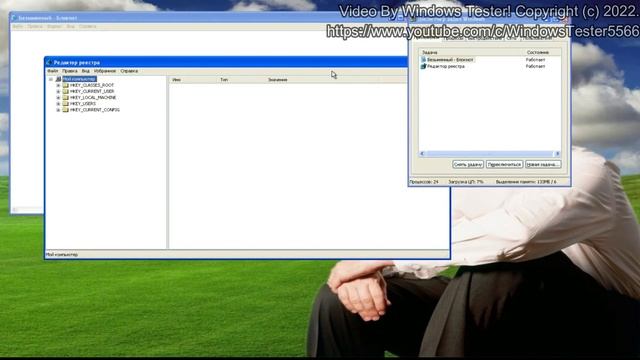640x360 pixels.
Task: Click the Новая задача... button in Task Manager
Action: (x=543, y=164)
